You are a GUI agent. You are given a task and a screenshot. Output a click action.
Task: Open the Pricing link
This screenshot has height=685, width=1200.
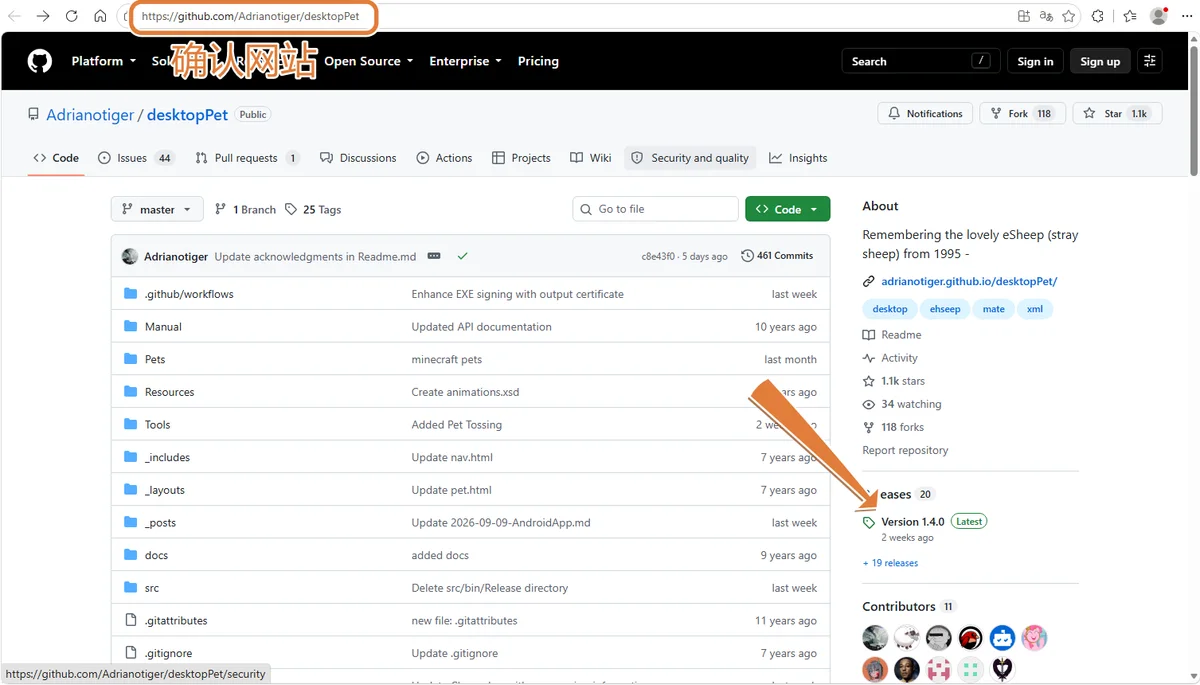pos(538,61)
